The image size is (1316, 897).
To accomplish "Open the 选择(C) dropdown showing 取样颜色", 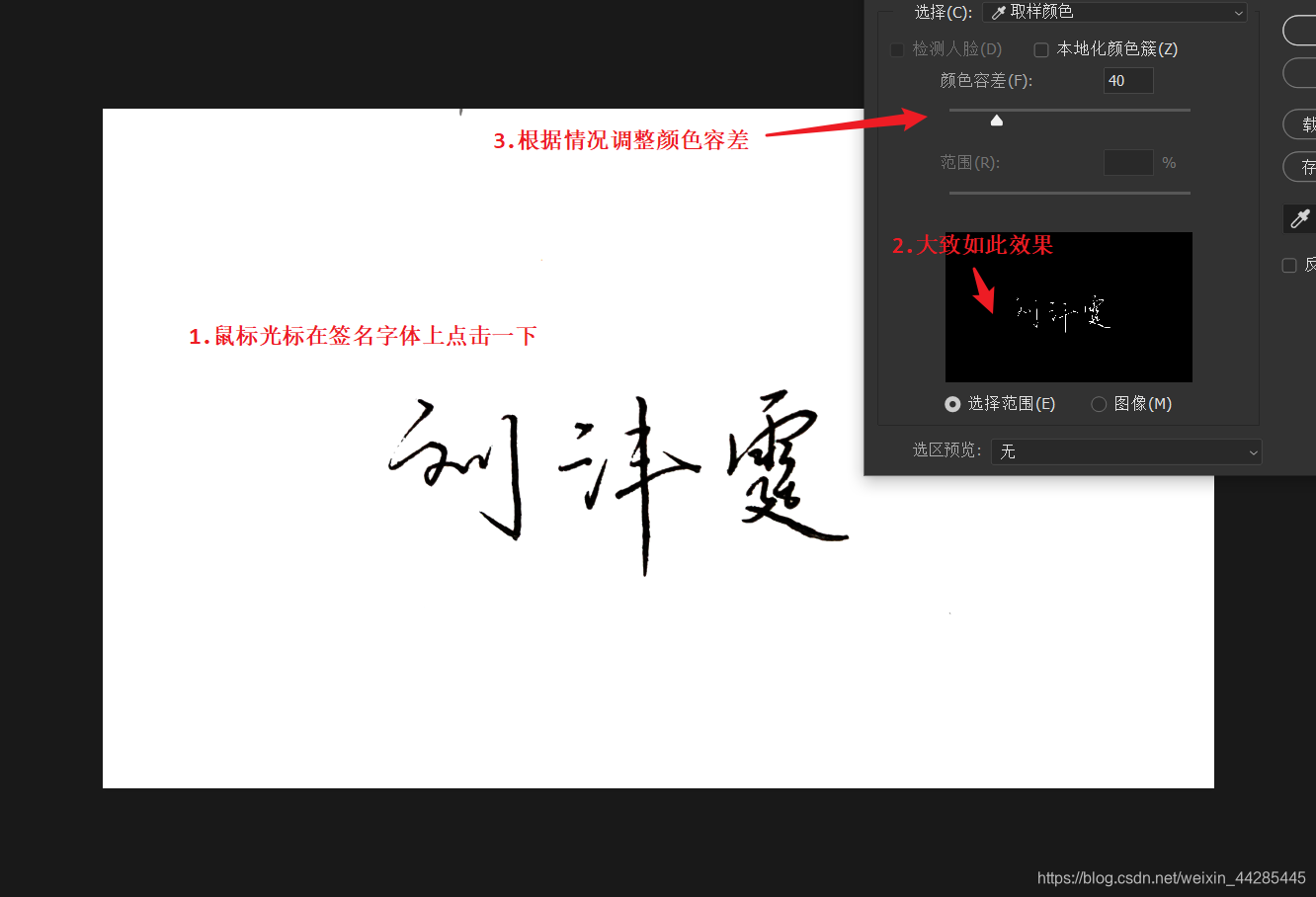I will [1114, 12].
